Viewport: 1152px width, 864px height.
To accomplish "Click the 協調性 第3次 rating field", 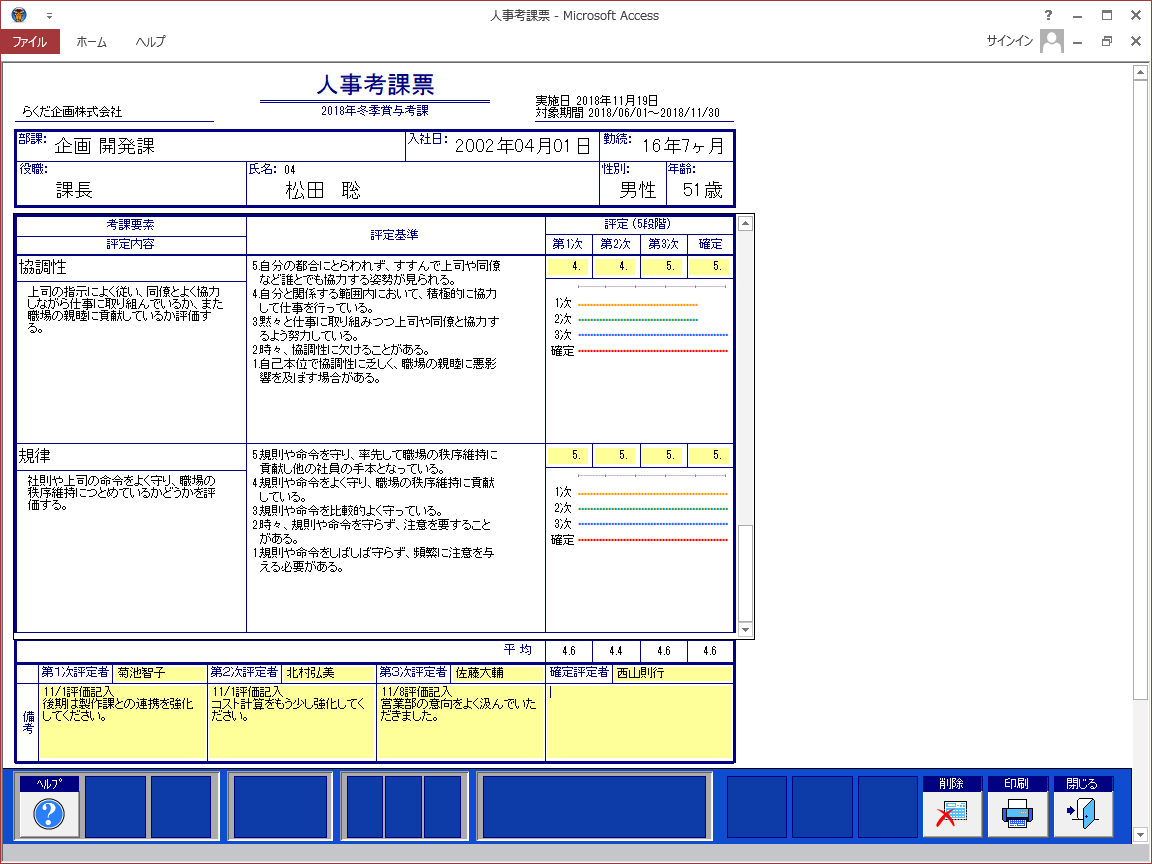I will tap(662, 267).
